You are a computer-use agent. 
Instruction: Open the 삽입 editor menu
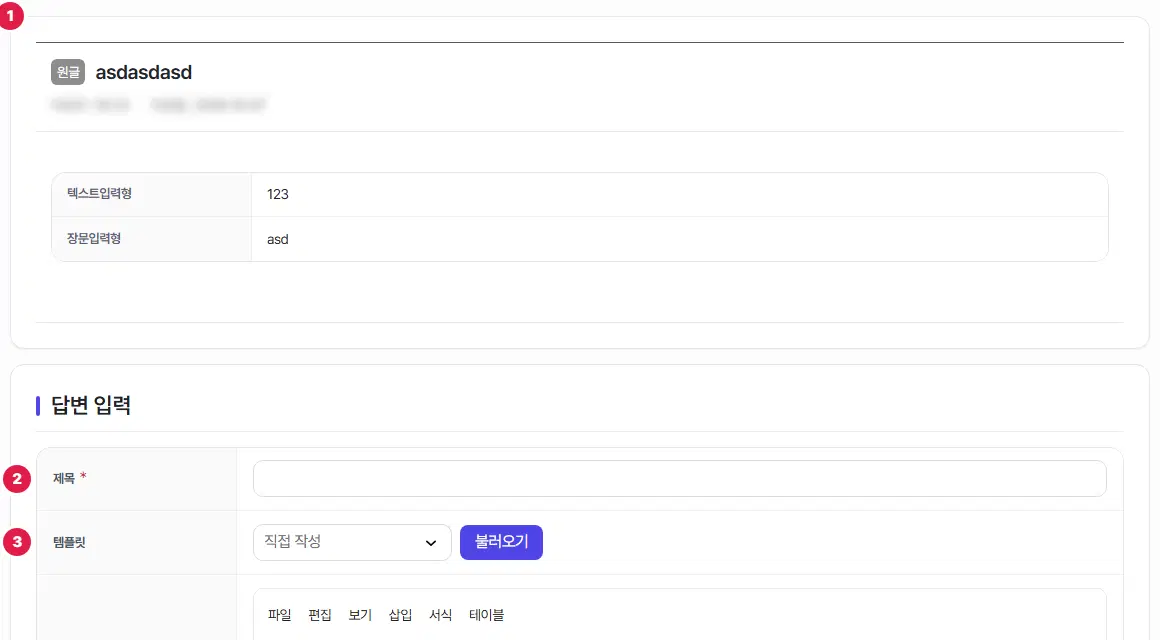400,615
